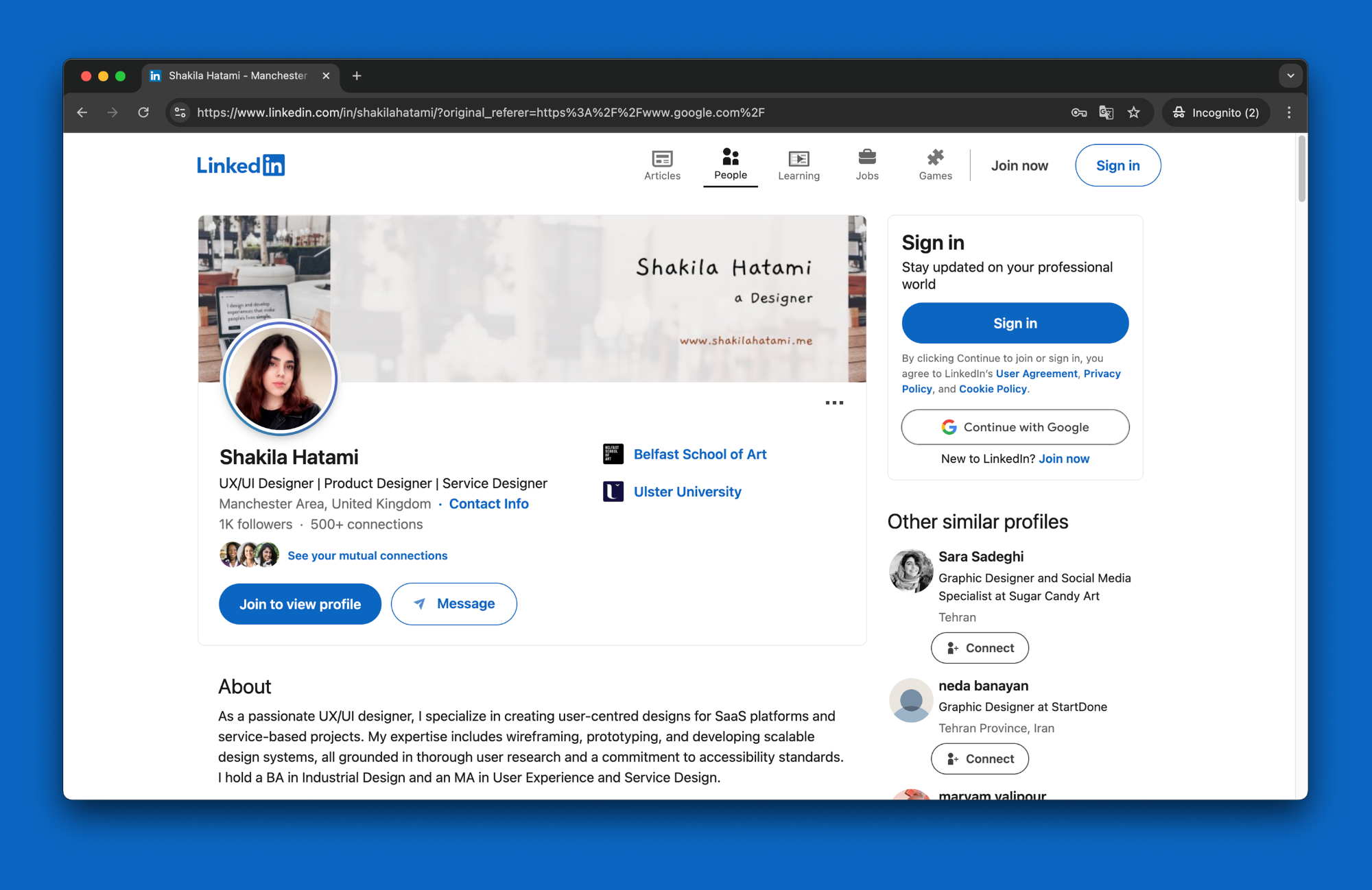Screen dimensions: 1372x890
Task: Click the 'About' section heading
Action: pos(244,686)
